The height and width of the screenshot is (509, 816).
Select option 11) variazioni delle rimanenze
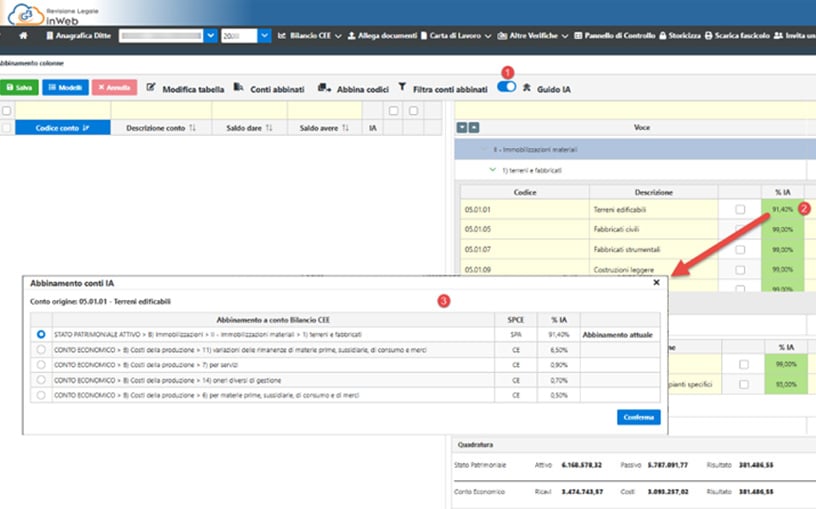click(x=41, y=350)
